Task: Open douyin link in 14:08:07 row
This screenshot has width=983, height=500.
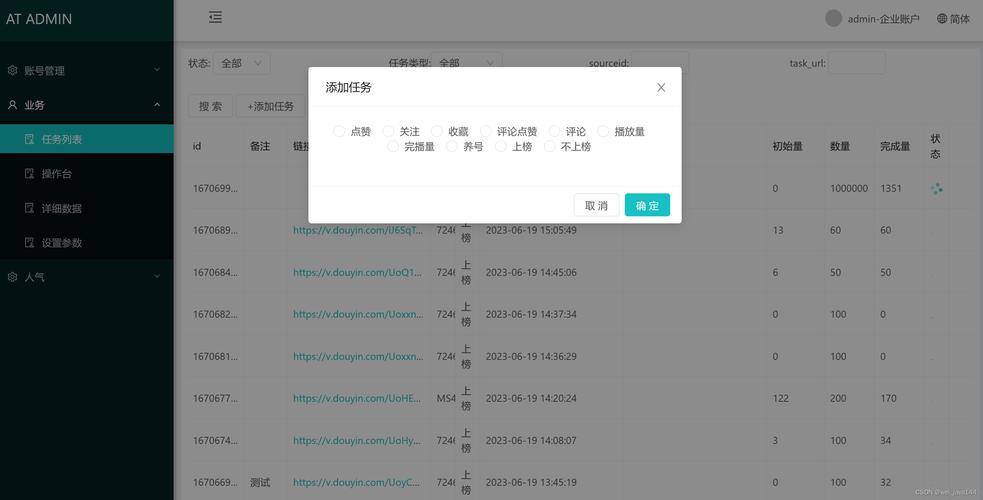Action: [x=358, y=440]
